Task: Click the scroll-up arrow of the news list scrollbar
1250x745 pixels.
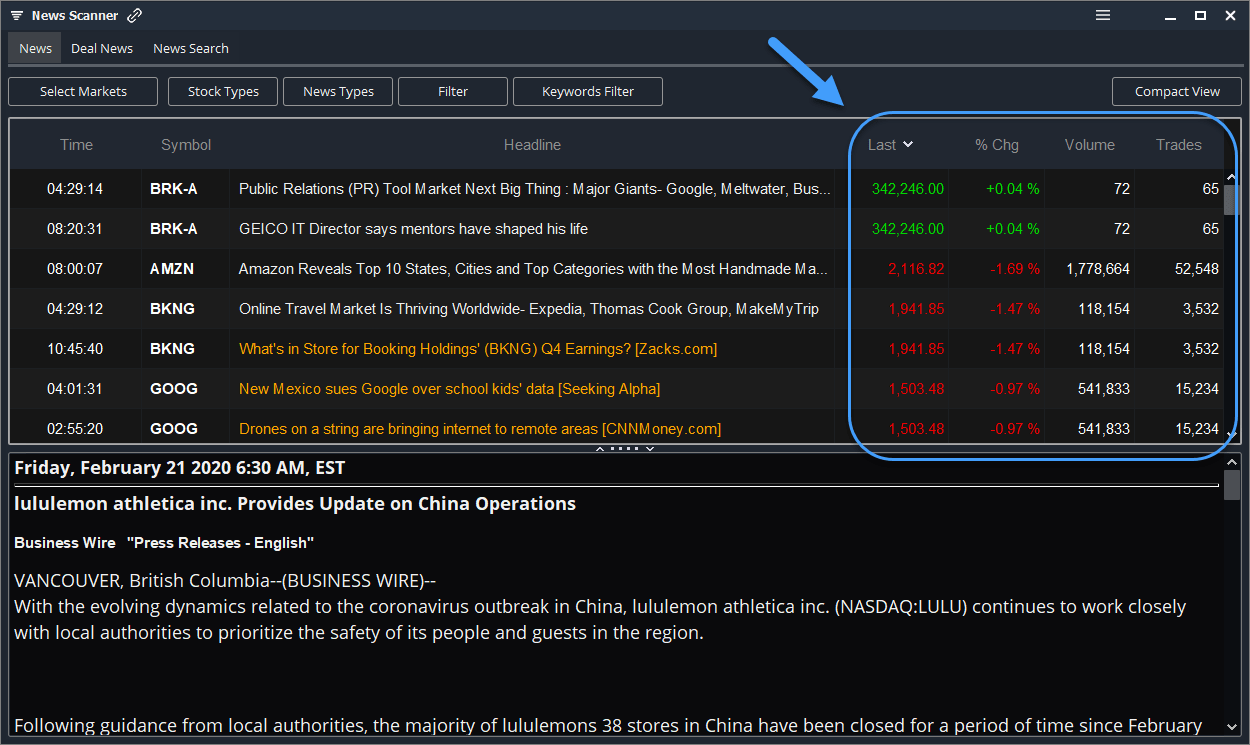Action: pos(1232,176)
